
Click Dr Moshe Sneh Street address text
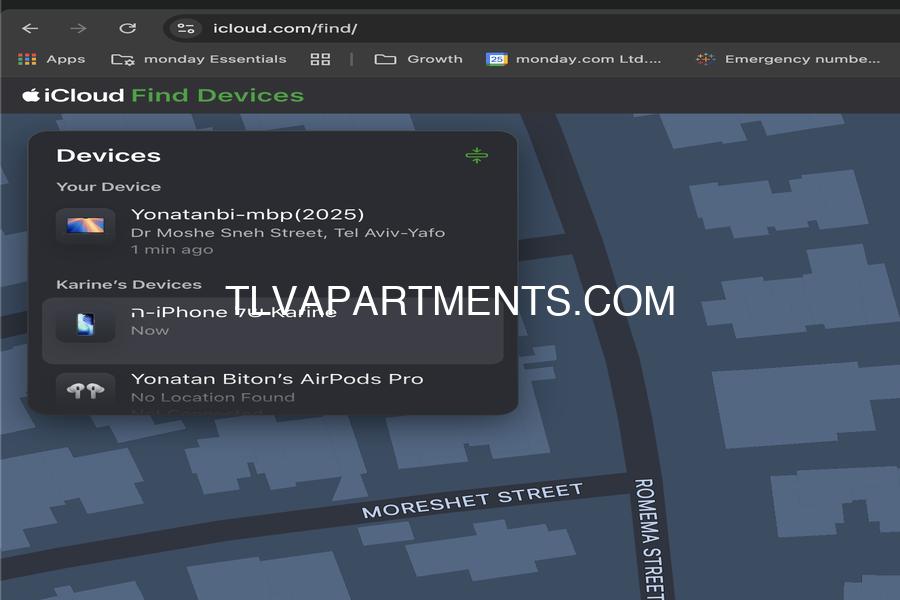(288, 233)
